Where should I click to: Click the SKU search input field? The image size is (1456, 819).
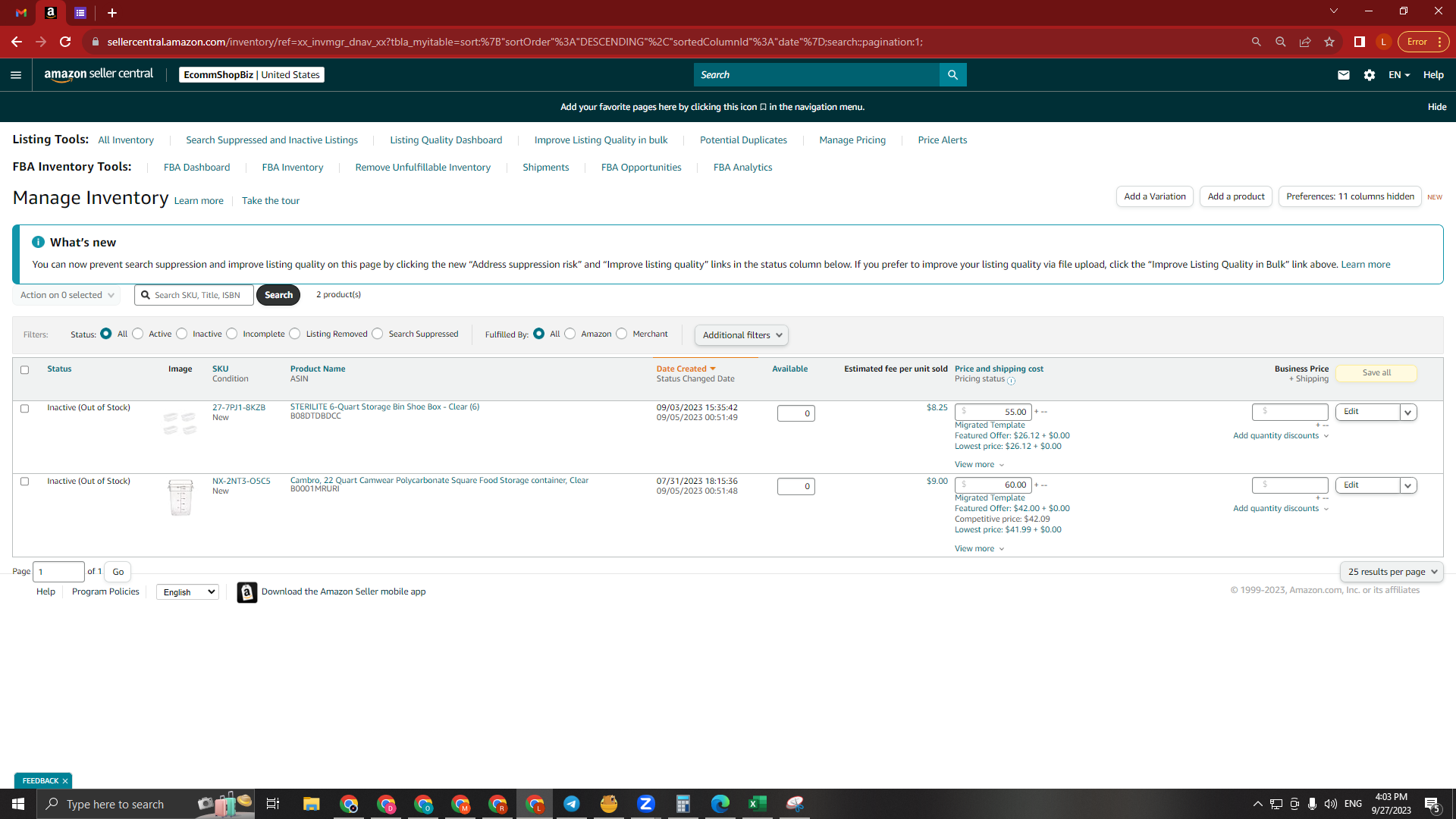(x=194, y=295)
